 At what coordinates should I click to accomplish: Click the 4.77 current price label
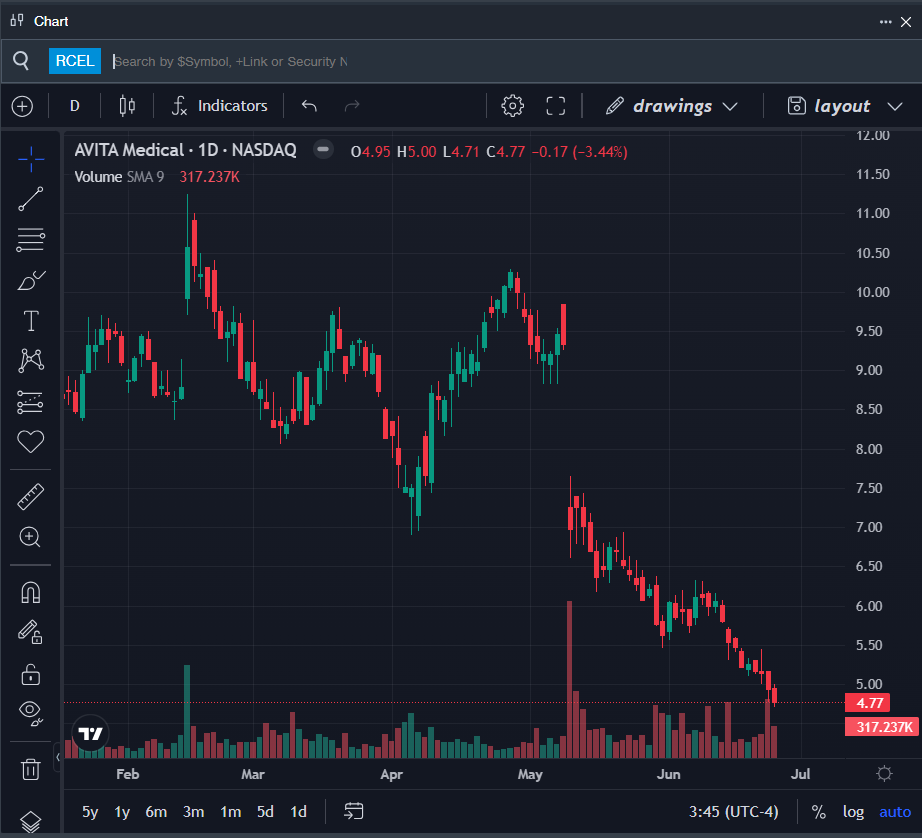tap(867, 703)
